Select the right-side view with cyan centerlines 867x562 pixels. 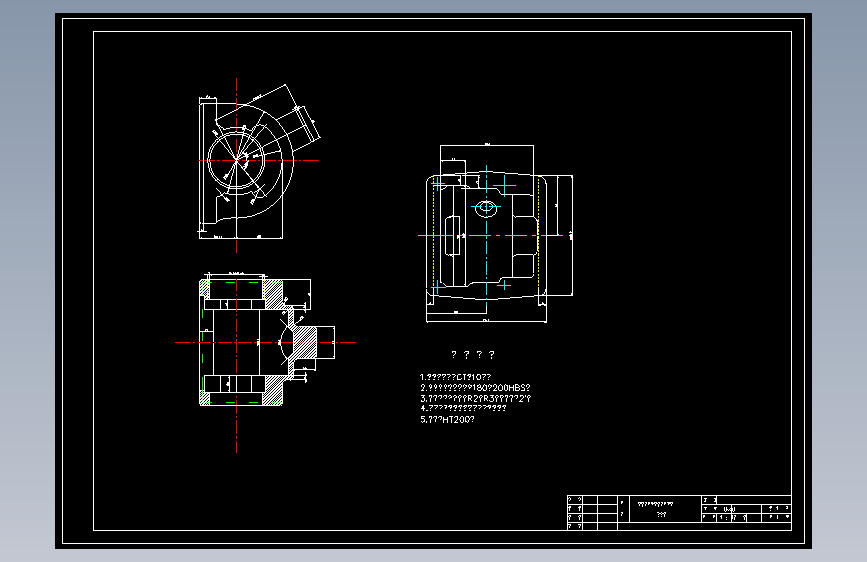click(x=495, y=233)
